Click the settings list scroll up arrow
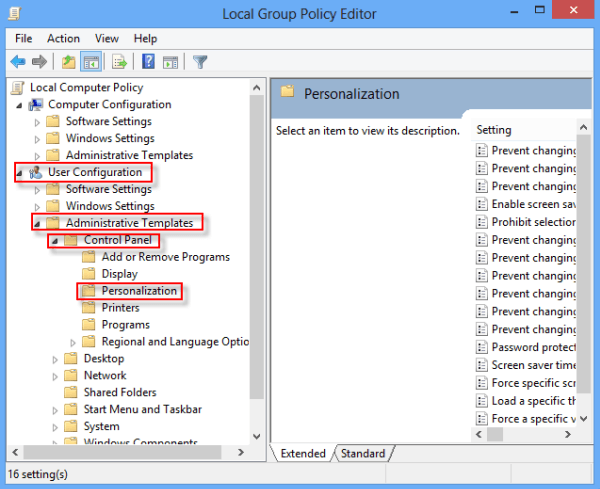The height and width of the screenshot is (489, 600). tap(583, 127)
